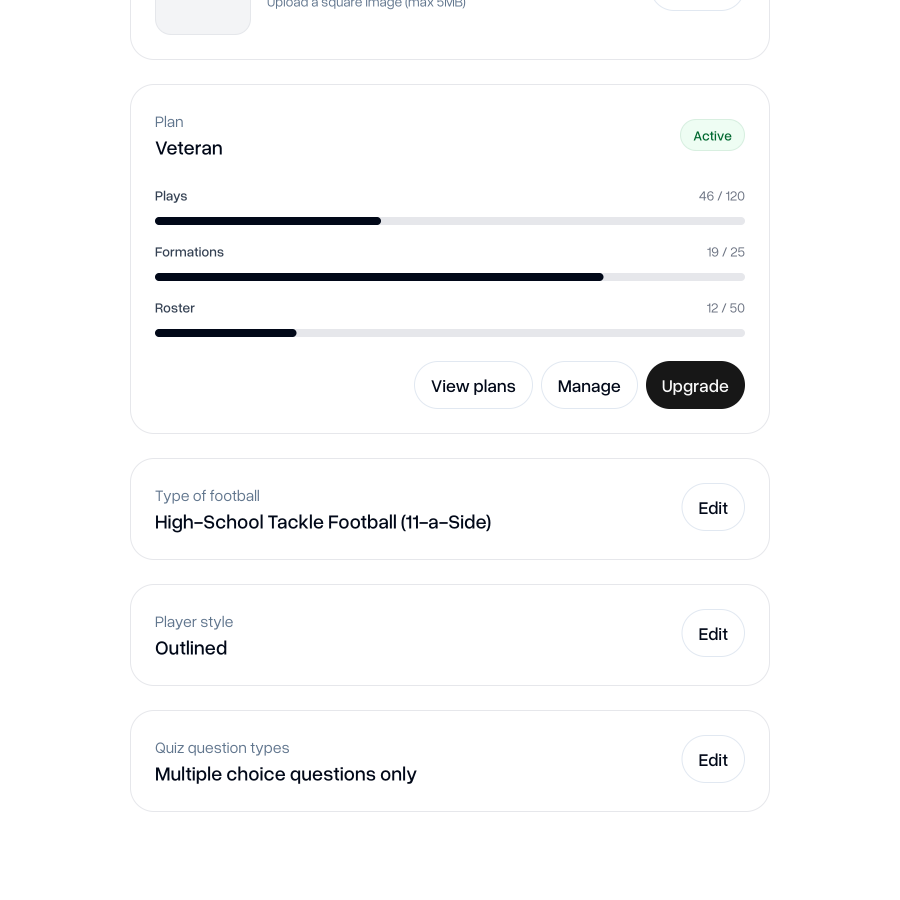Edit the Player style setting
This screenshot has width=900, height=900.
coord(713,634)
